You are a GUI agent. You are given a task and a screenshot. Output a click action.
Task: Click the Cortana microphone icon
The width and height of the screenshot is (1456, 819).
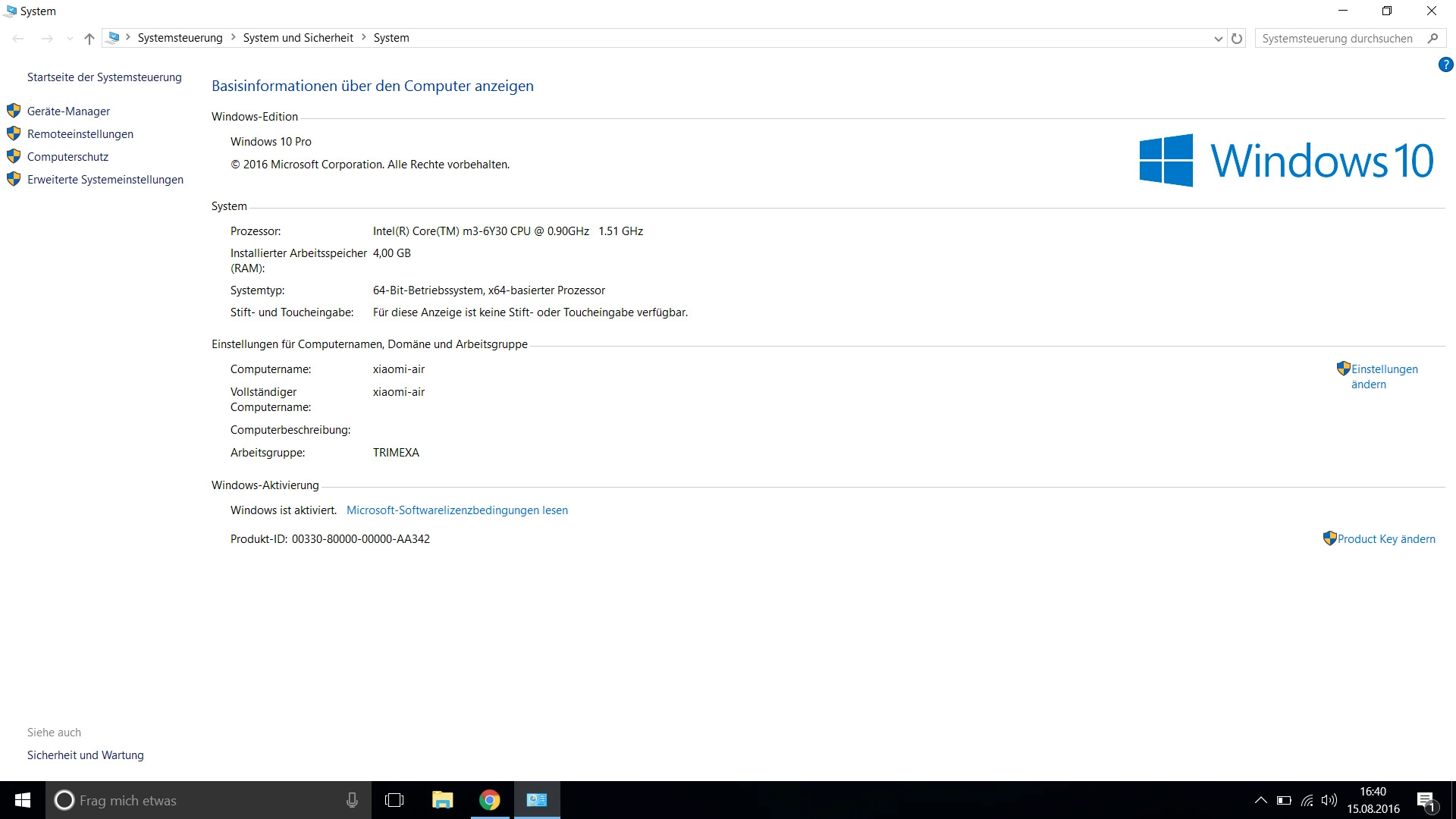click(x=352, y=800)
